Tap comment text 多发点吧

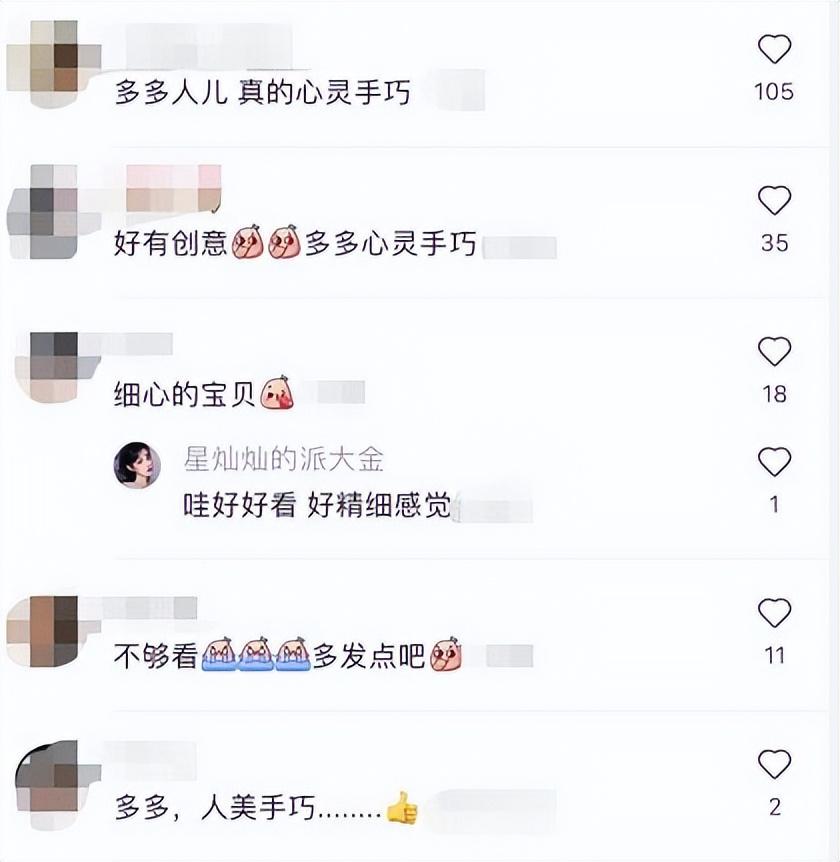(x=369, y=655)
